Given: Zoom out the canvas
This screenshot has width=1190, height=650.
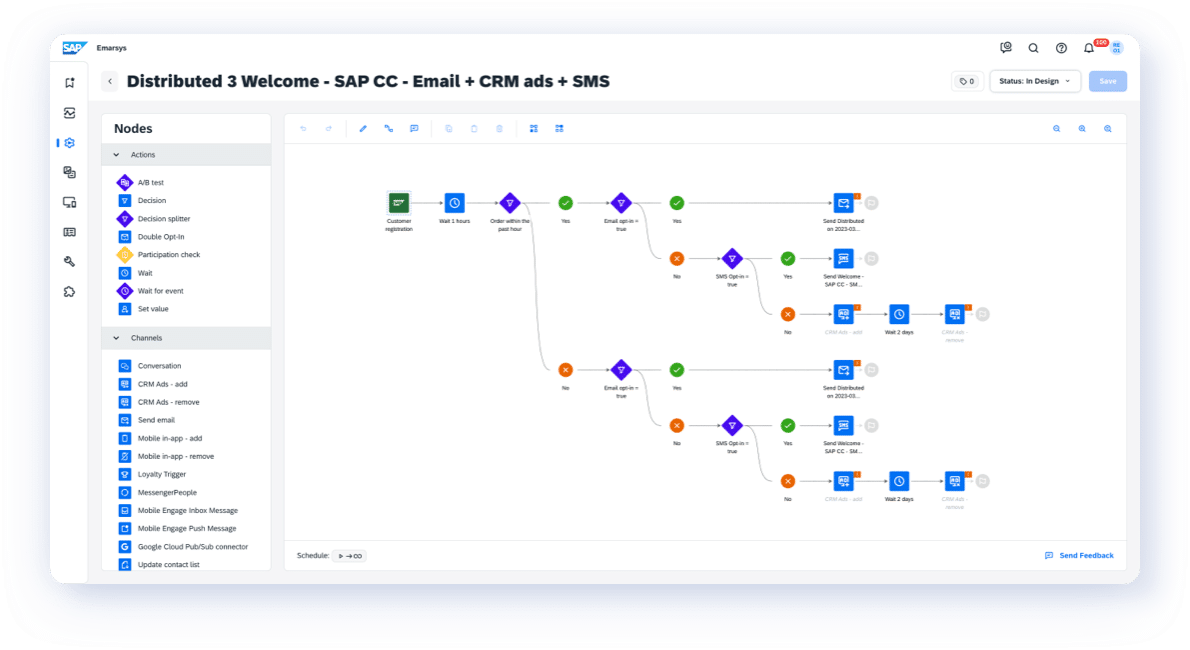Looking at the screenshot, I should click(x=1056, y=129).
